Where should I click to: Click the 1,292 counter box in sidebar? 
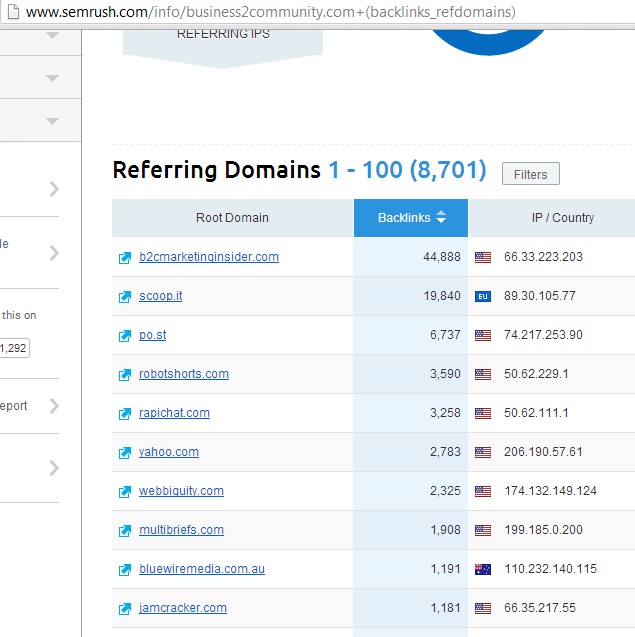tap(14, 348)
